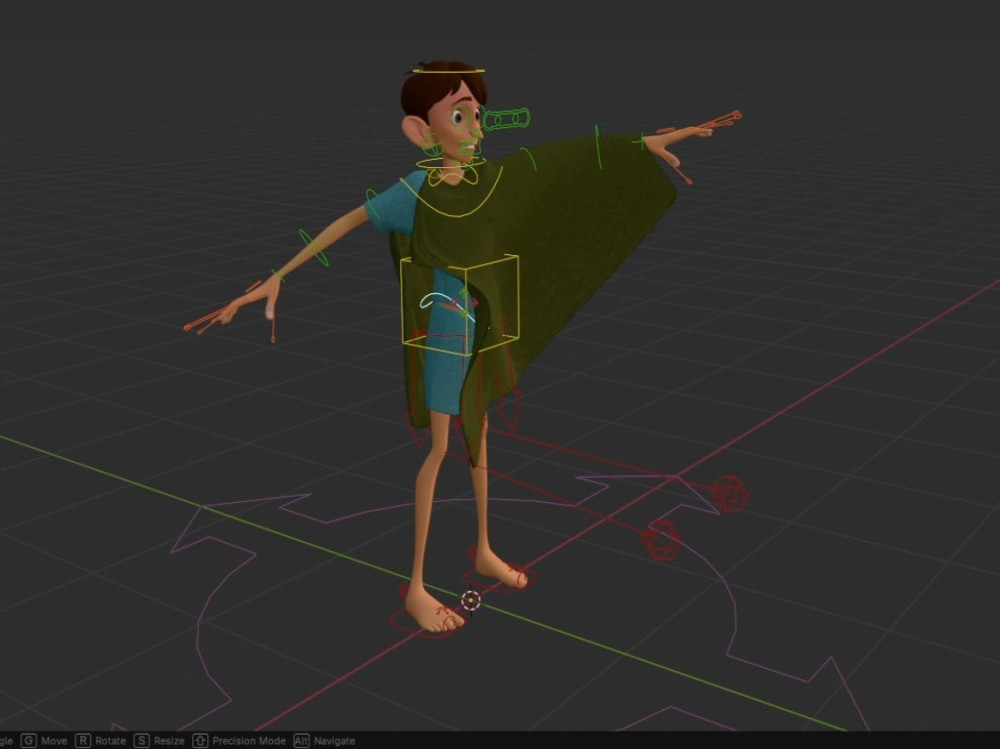Select the green ring control on the bare forearm

pos(314,248)
